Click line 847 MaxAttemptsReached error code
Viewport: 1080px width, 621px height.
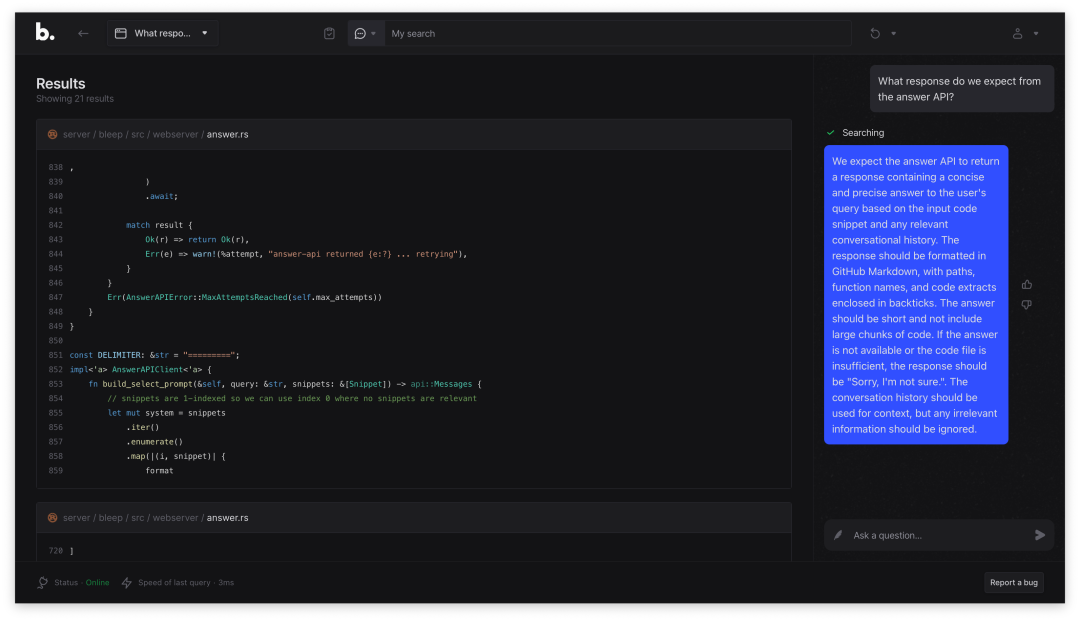click(245, 297)
